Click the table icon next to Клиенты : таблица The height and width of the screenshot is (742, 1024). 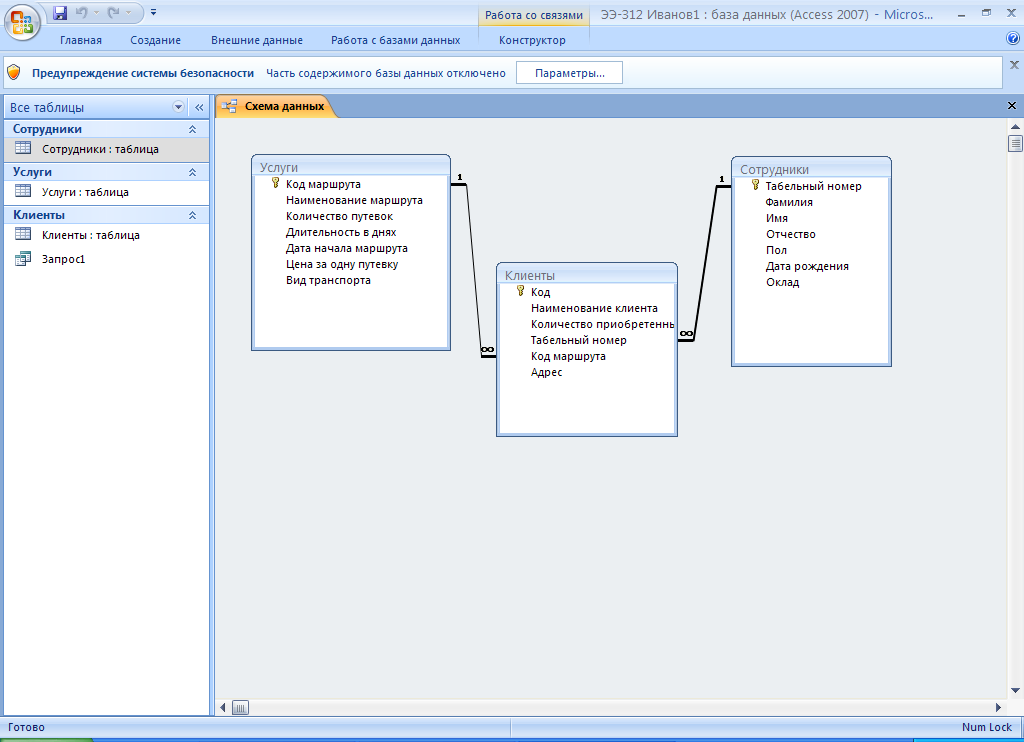pyautogui.click(x=23, y=234)
